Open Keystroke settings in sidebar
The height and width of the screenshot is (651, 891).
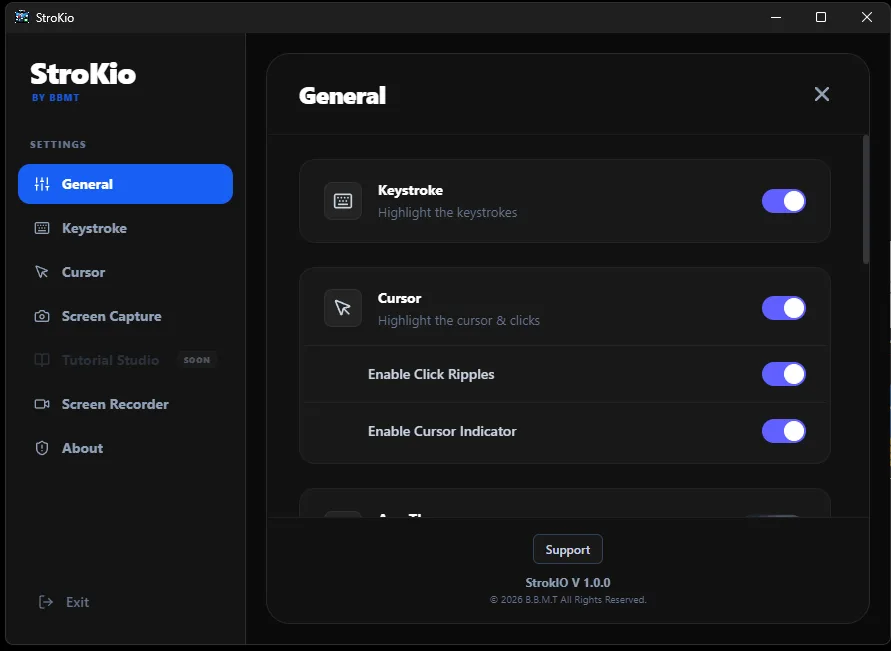126,228
